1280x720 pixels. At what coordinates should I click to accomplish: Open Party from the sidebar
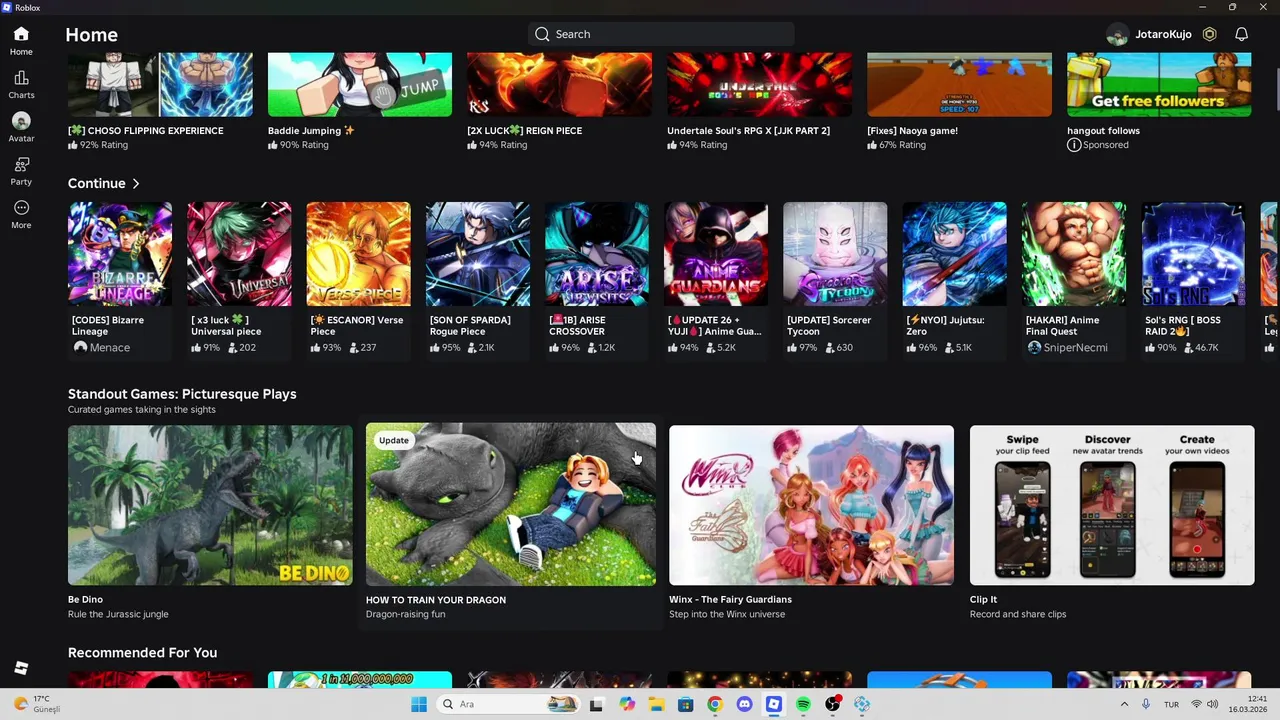coord(21,172)
